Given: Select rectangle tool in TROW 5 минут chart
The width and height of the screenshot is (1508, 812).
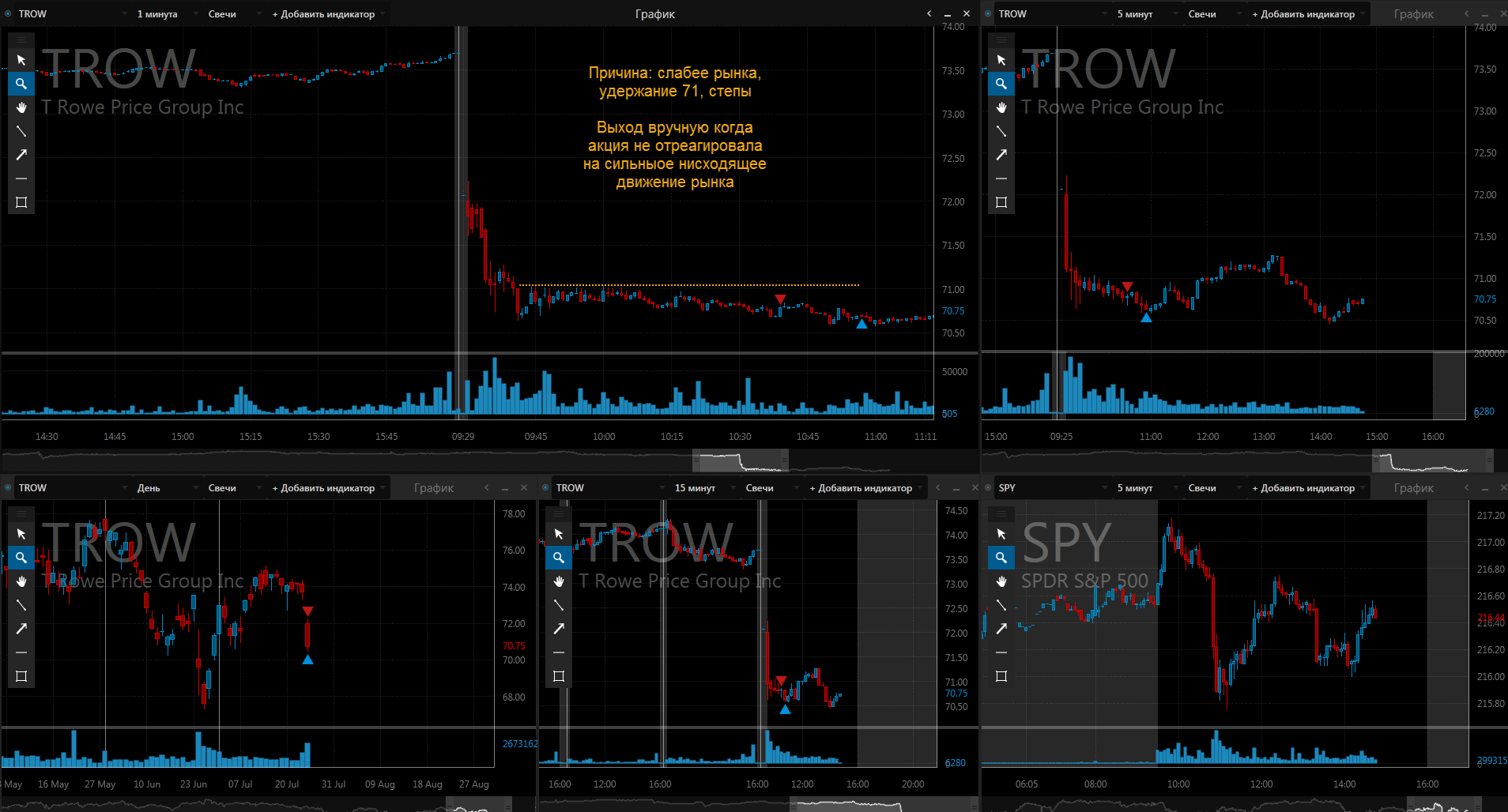Looking at the screenshot, I should pyautogui.click(x=1001, y=202).
